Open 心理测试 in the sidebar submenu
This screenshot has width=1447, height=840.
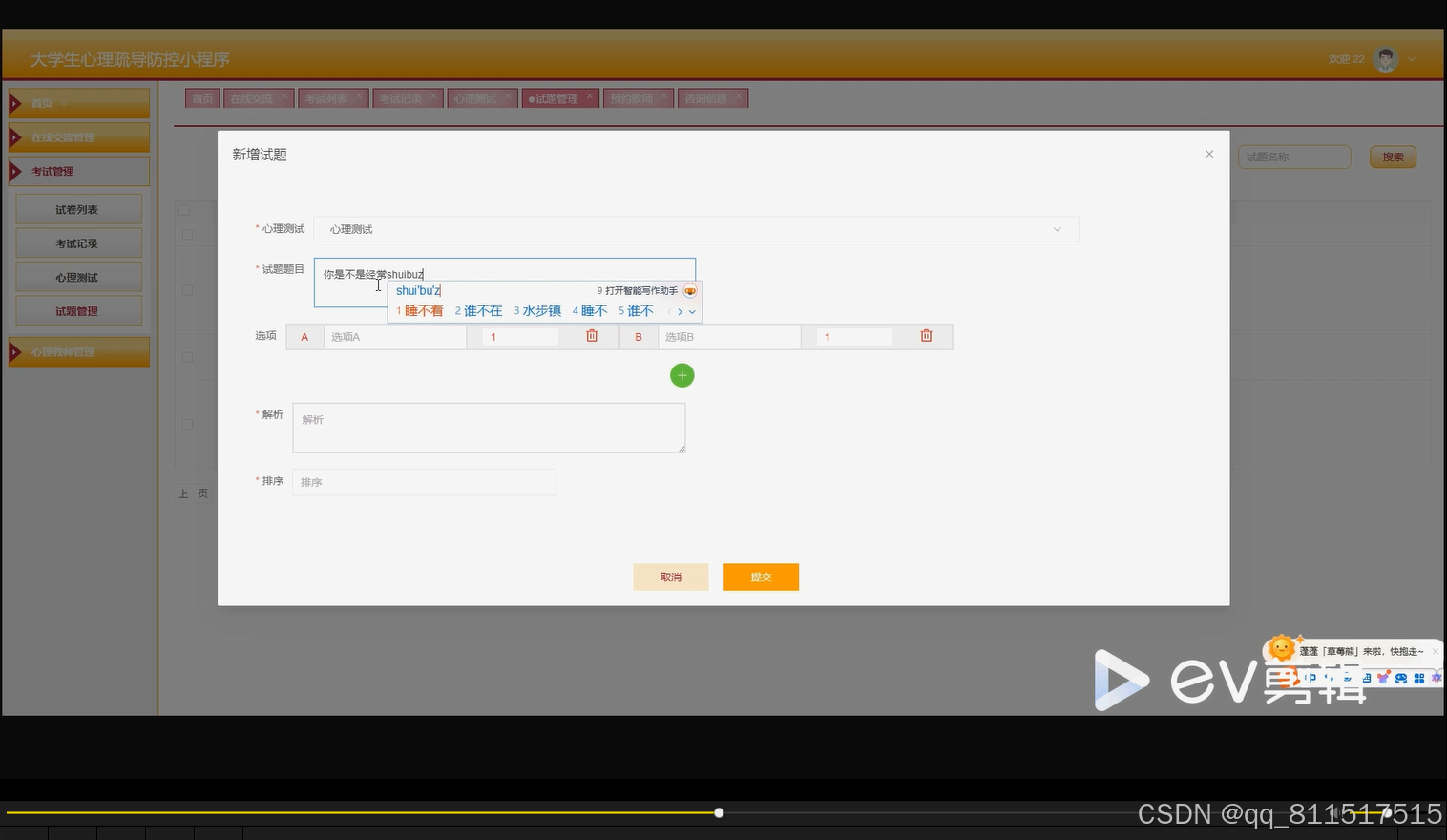coord(78,277)
